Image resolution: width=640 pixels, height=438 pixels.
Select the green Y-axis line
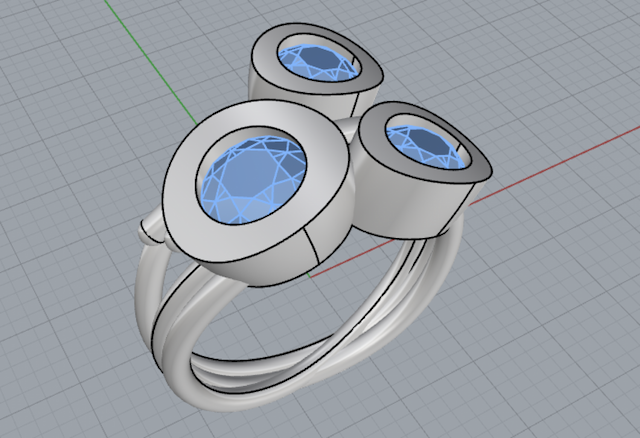151,61
